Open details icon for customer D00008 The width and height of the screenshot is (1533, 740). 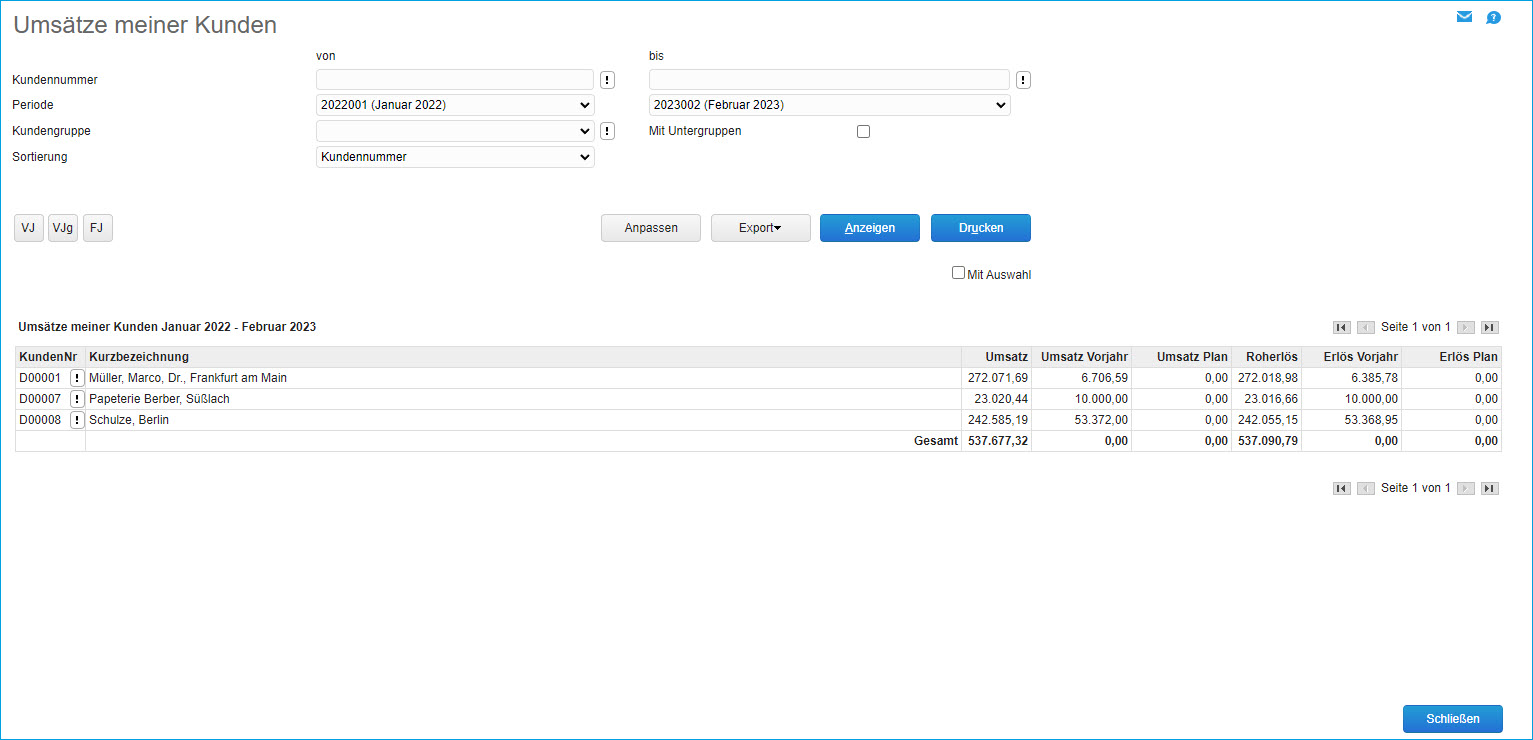(x=77, y=420)
